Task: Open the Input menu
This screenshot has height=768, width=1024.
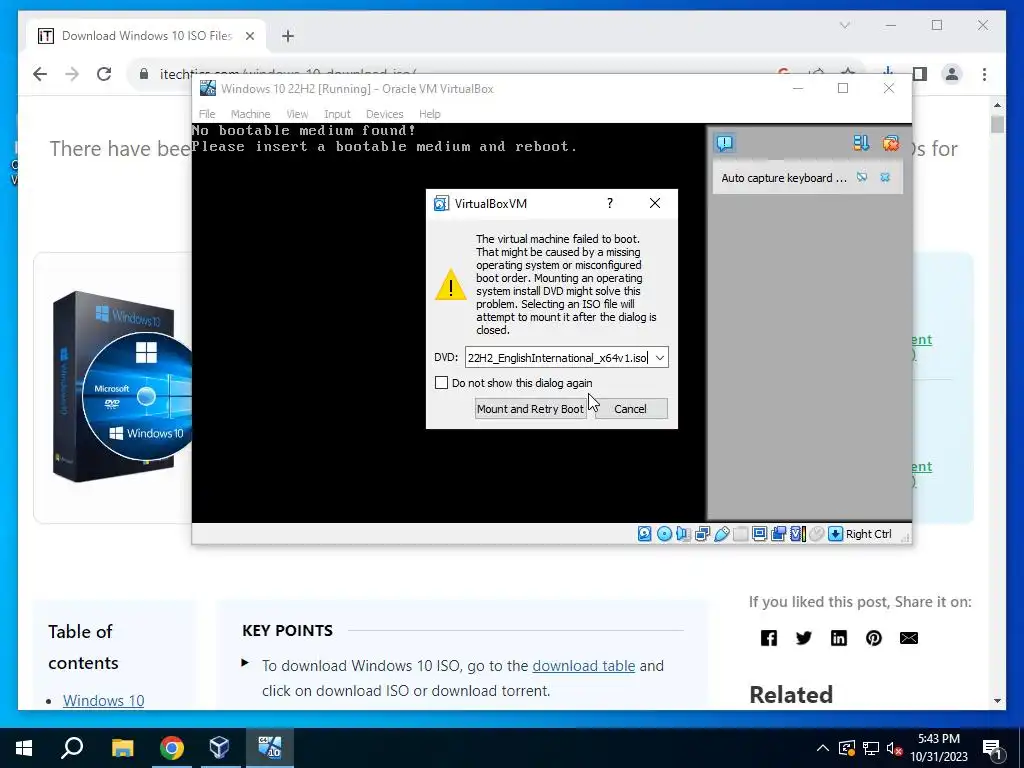Action: pos(337,114)
